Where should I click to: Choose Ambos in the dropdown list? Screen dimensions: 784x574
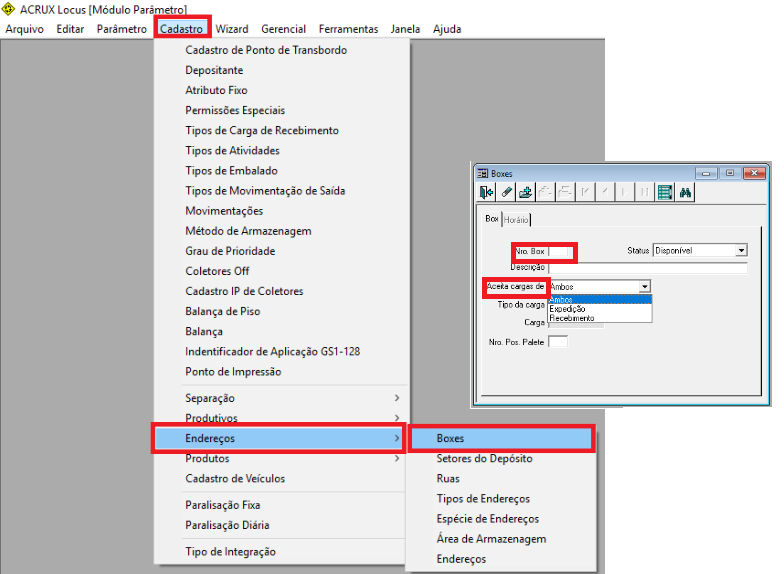pos(600,300)
